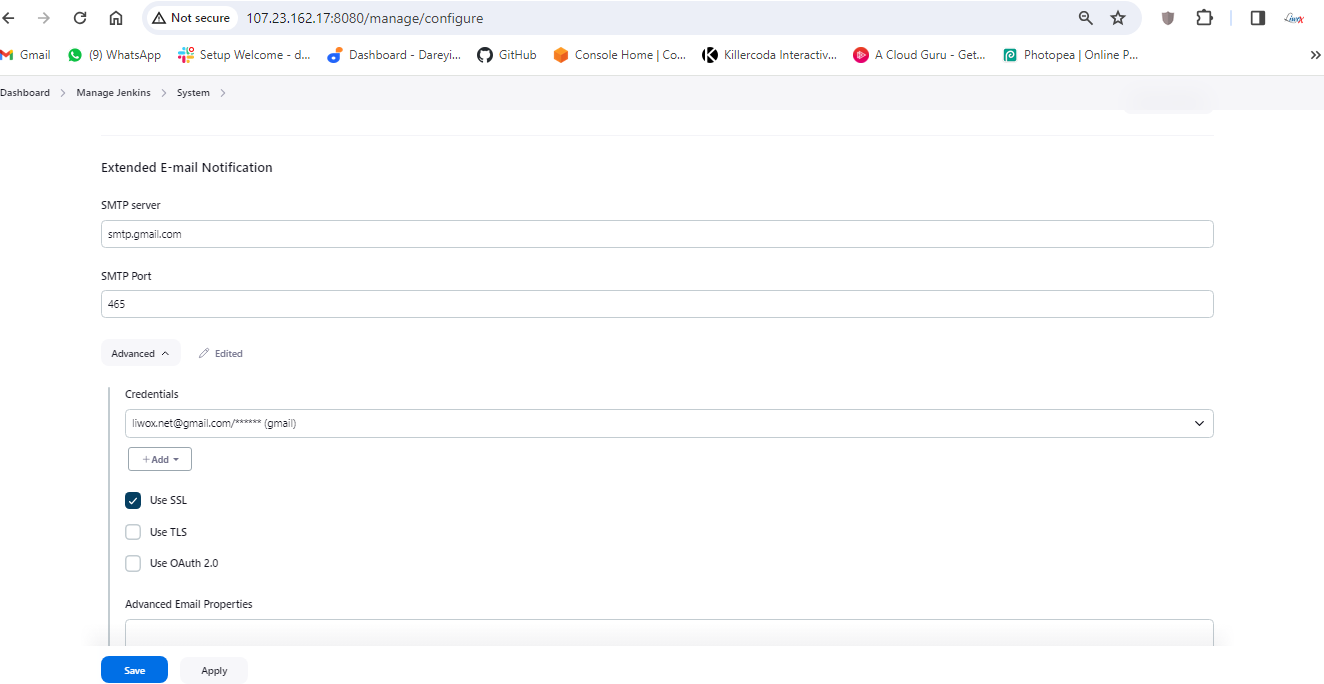Bookmark page with the star icon
Viewport: 1324px width, 684px height.
pos(1118,18)
